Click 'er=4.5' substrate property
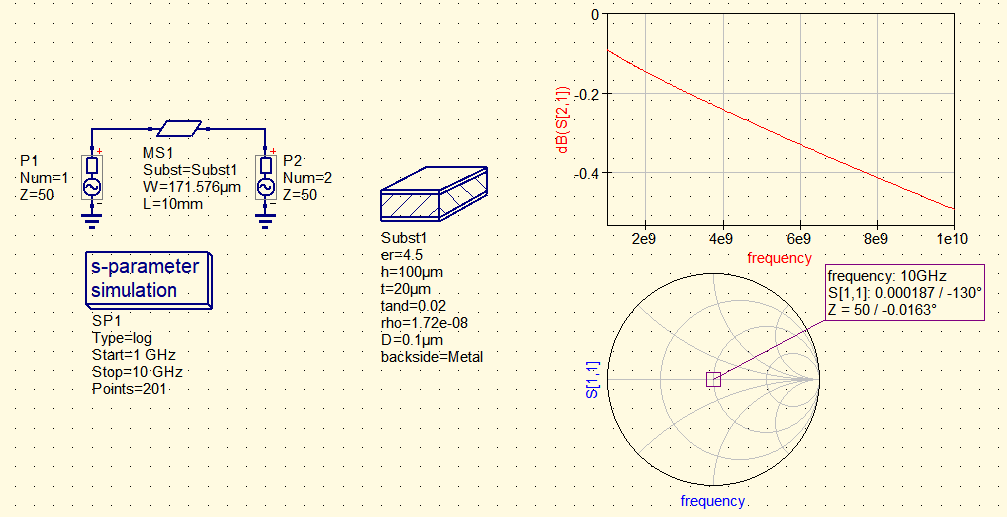This screenshot has width=1007, height=517. [x=402, y=255]
